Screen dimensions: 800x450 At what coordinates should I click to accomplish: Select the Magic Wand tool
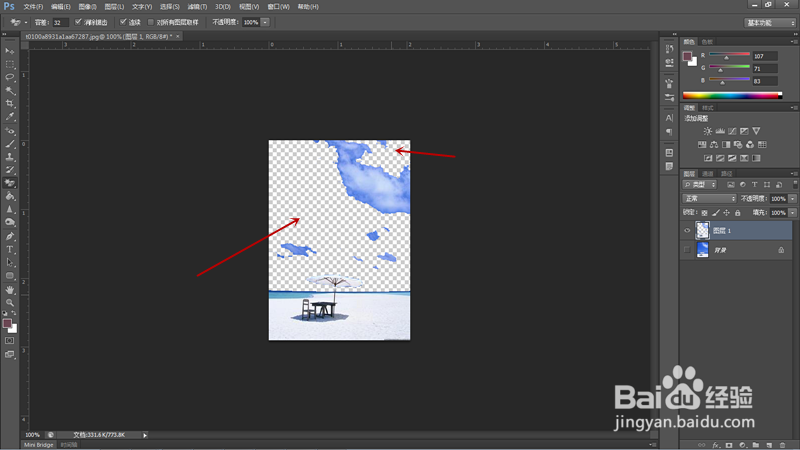click(10, 90)
